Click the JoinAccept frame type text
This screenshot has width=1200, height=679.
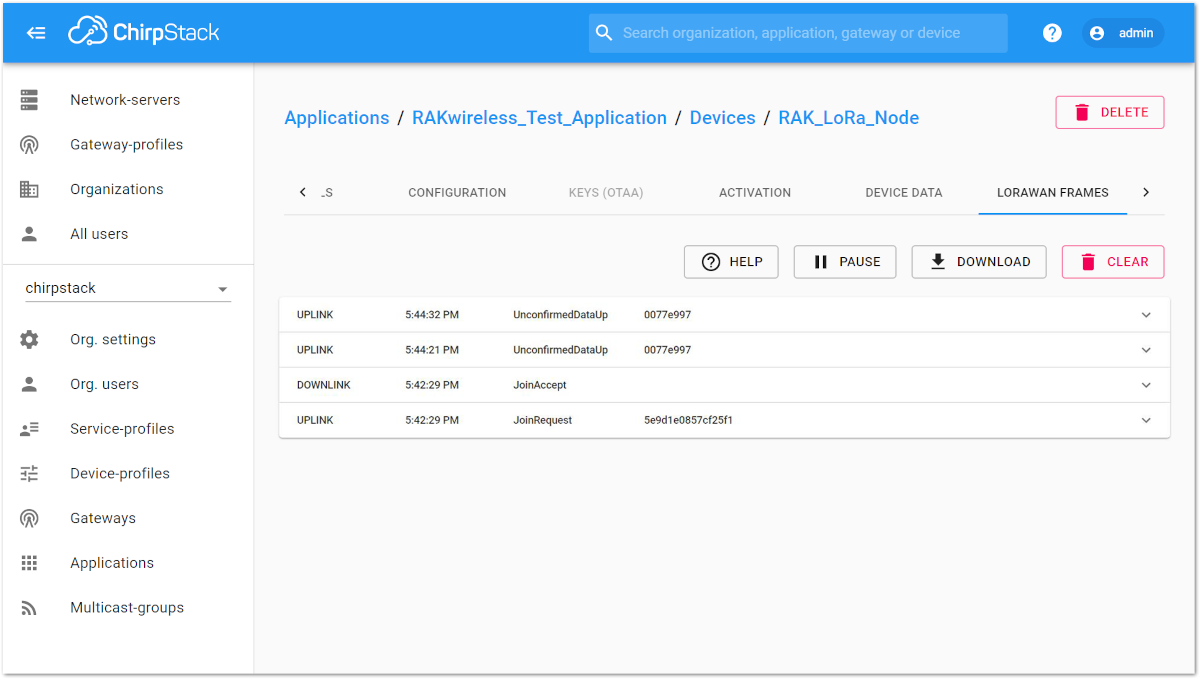pos(540,385)
